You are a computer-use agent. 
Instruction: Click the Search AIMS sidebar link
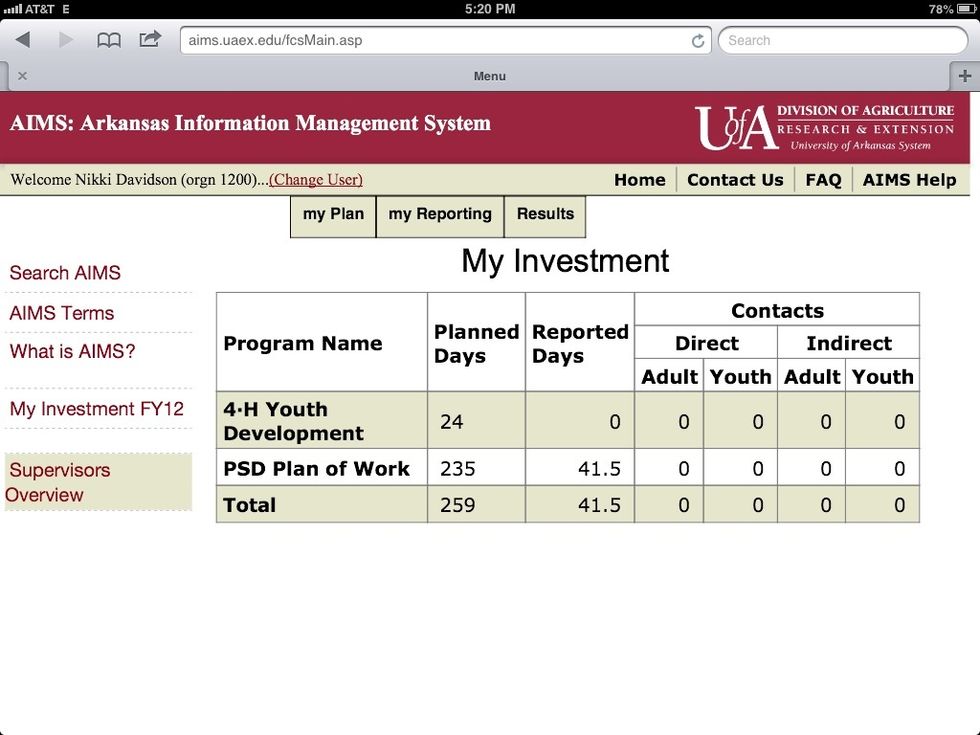(65, 273)
